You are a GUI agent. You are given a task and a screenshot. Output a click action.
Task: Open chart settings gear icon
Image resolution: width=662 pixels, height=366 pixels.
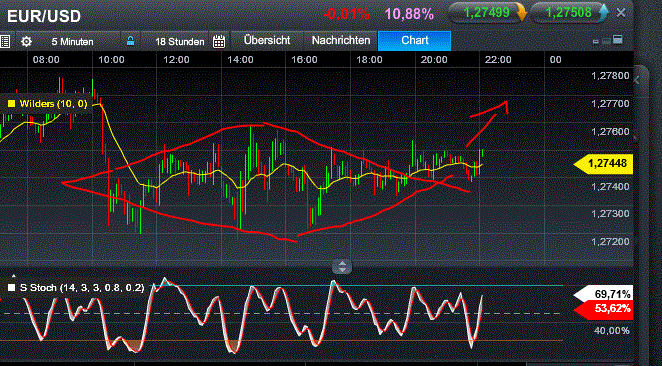(x=26, y=41)
